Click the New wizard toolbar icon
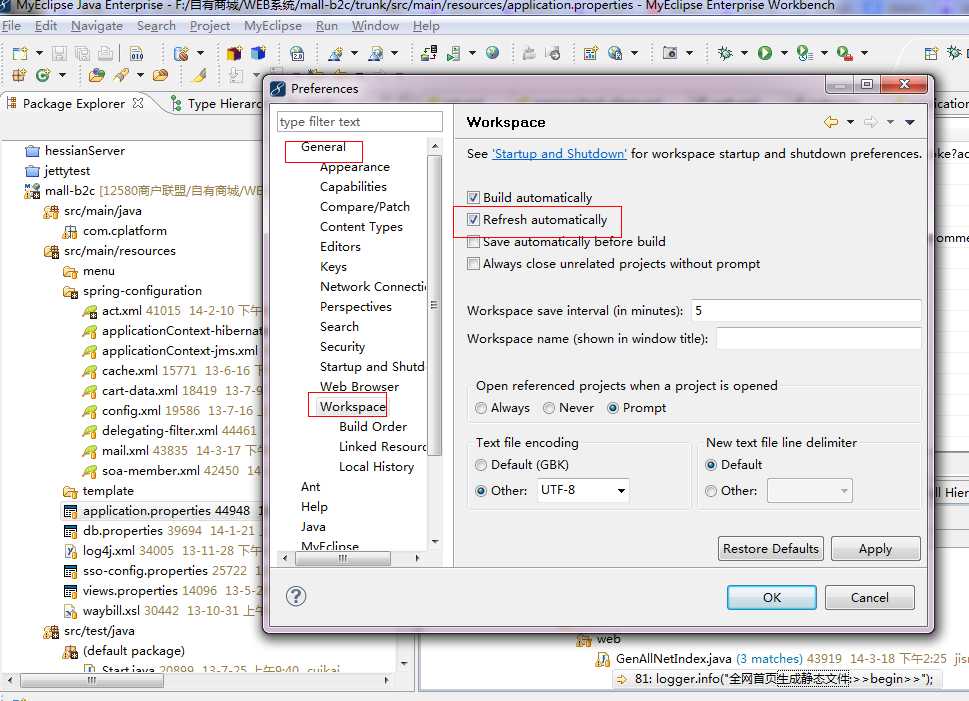969x701 pixels. (20, 53)
